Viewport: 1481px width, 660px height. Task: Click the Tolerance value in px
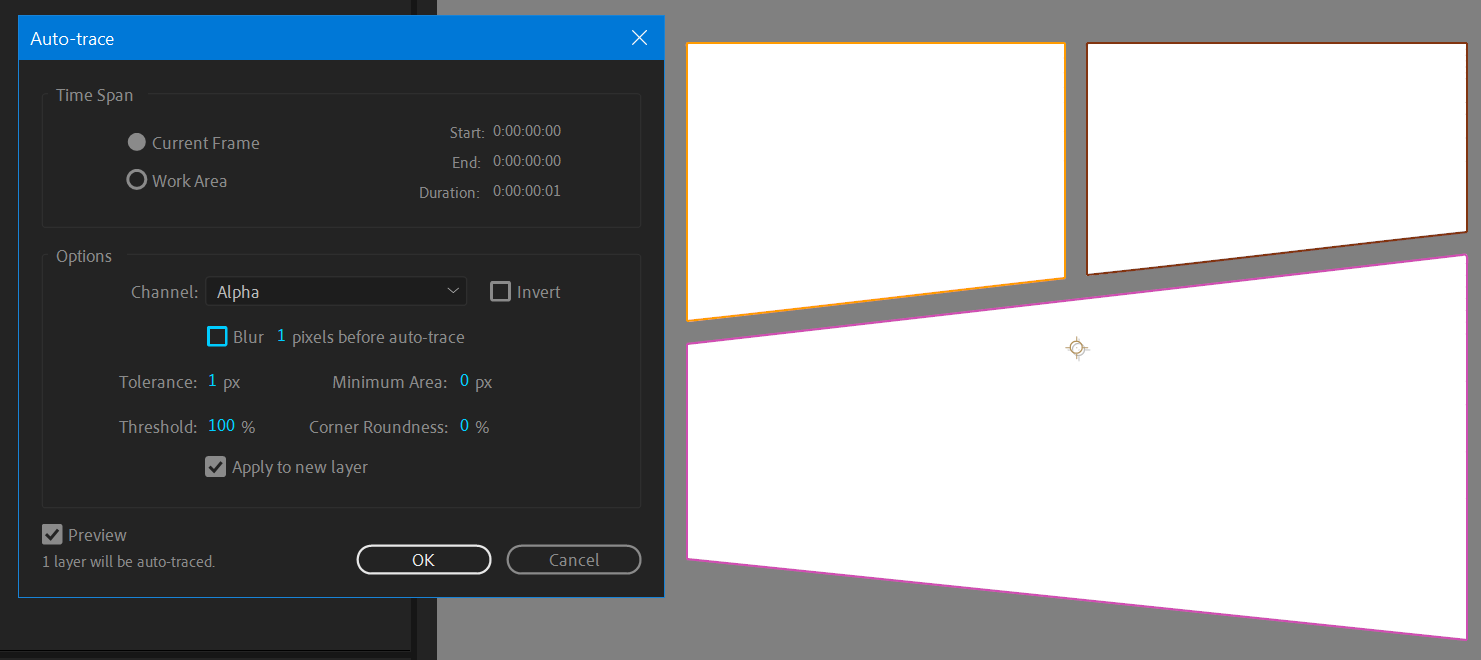coord(212,382)
